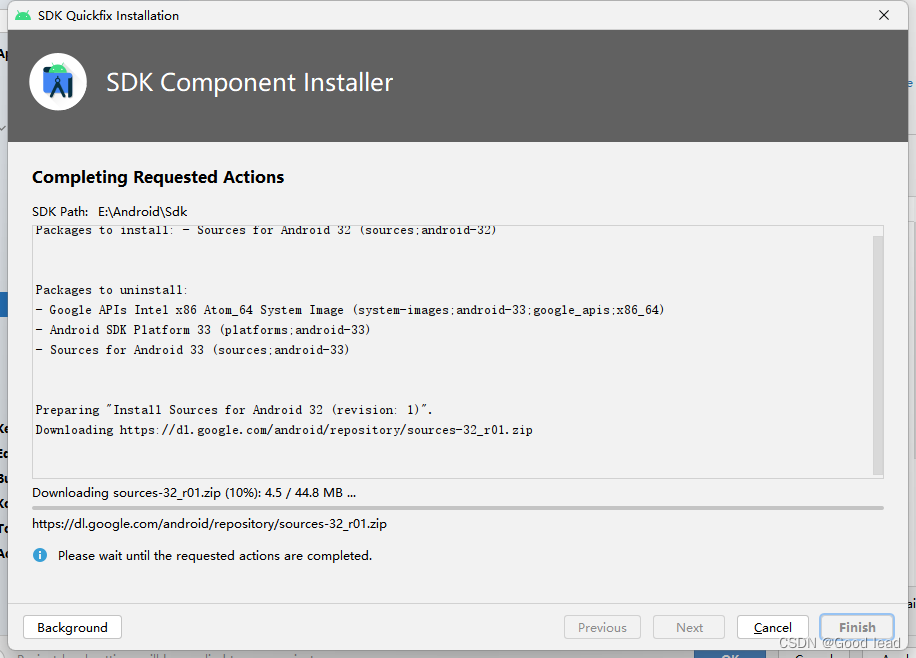Click the 'Downloading sources-32_r01.zip (10%)' status text
The width and height of the screenshot is (916, 658).
[x=194, y=493]
